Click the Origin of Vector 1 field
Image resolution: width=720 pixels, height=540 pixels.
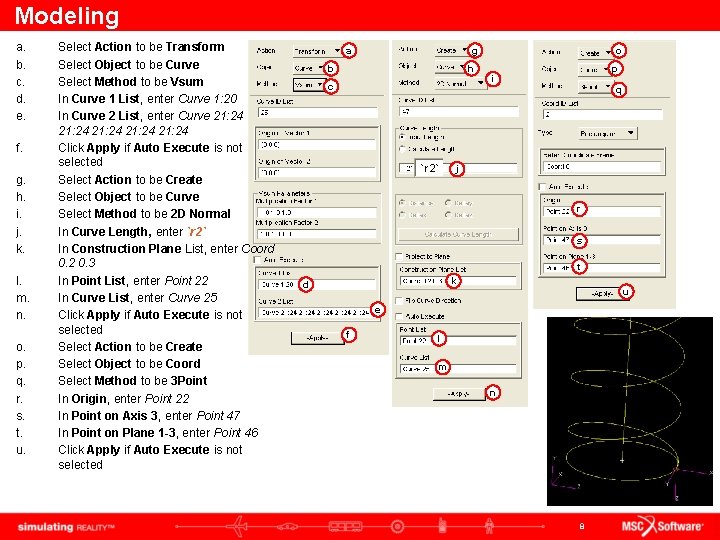tap(317, 145)
